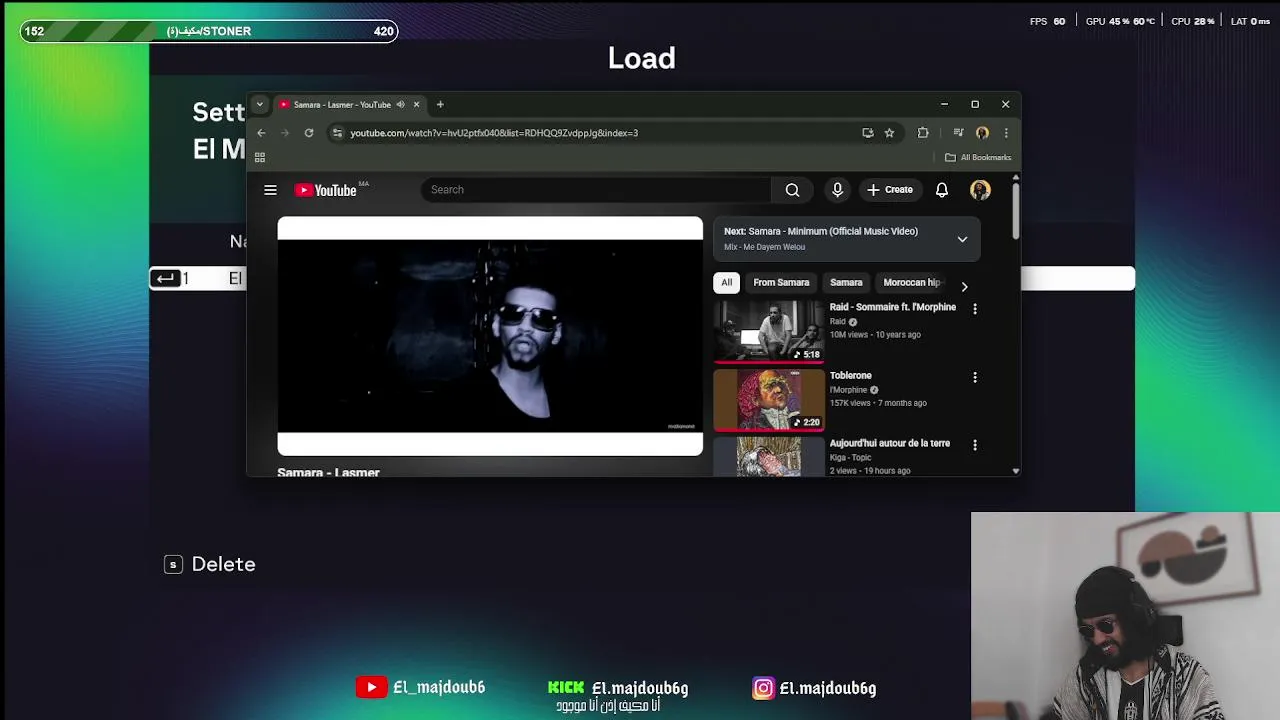The width and height of the screenshot is (1280, 720).
Task: Open the YouTube account avatar menu
Action: (980, 190)
